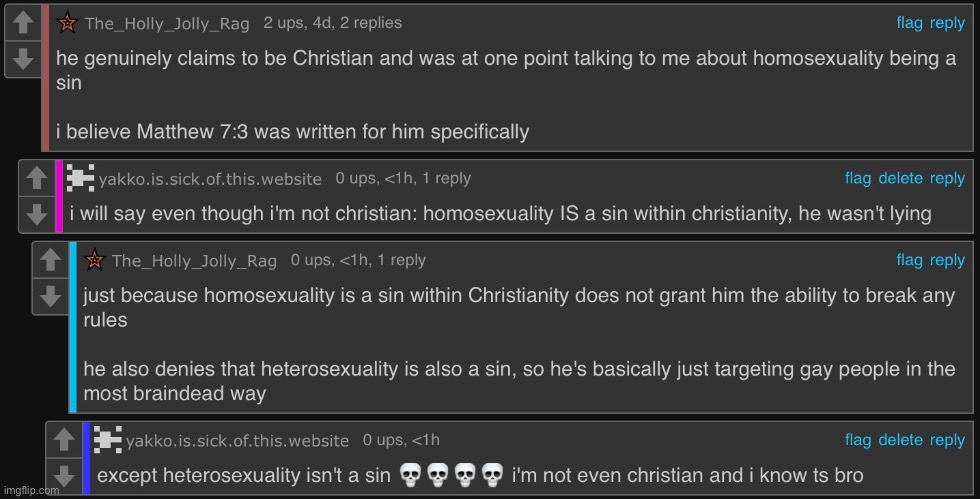
Task: Downvote the bottom skull emoji comment
Action: point(64,475)
